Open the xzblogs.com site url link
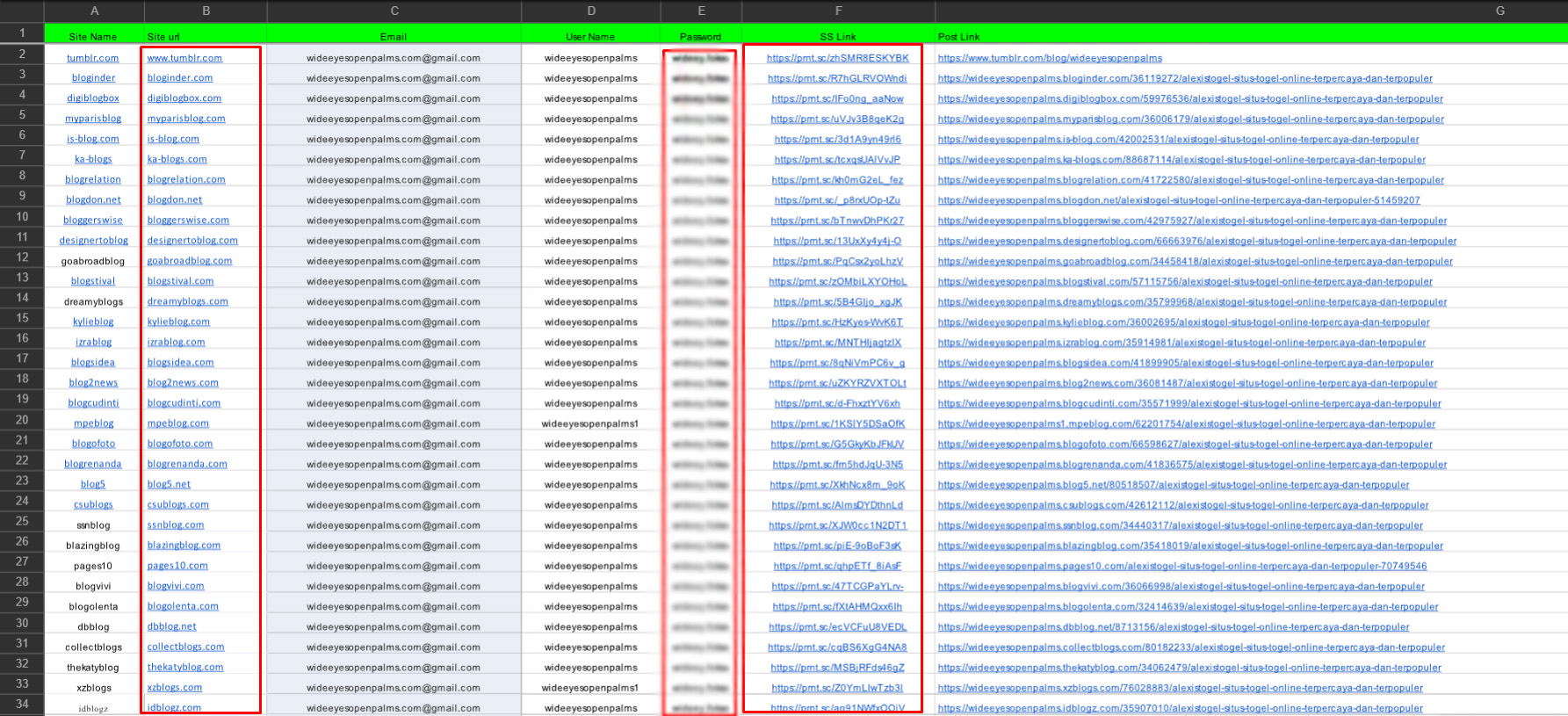 pos(175,688)
